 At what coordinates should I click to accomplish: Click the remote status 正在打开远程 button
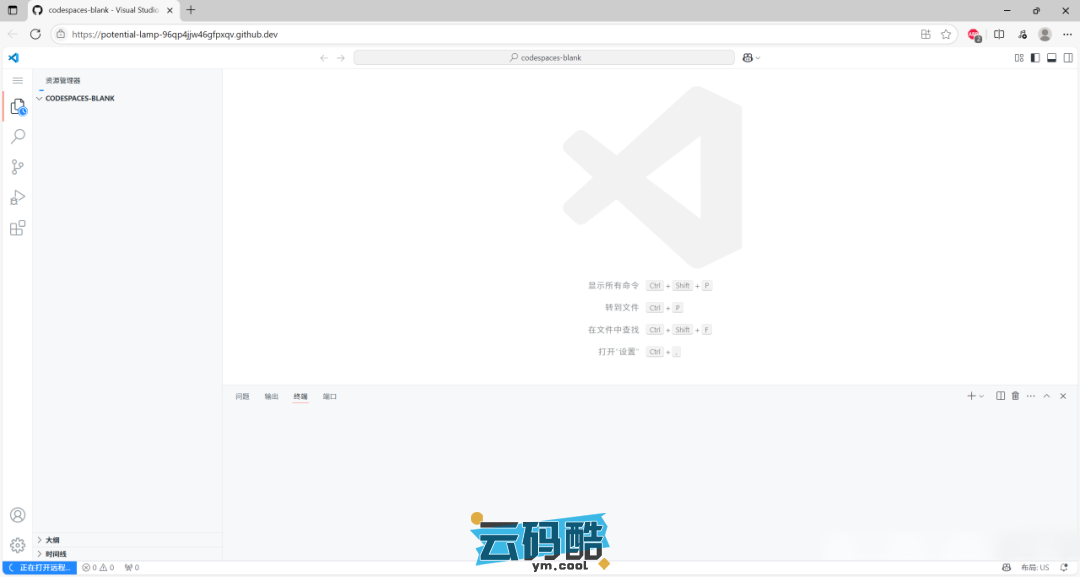tap(40, 567)
